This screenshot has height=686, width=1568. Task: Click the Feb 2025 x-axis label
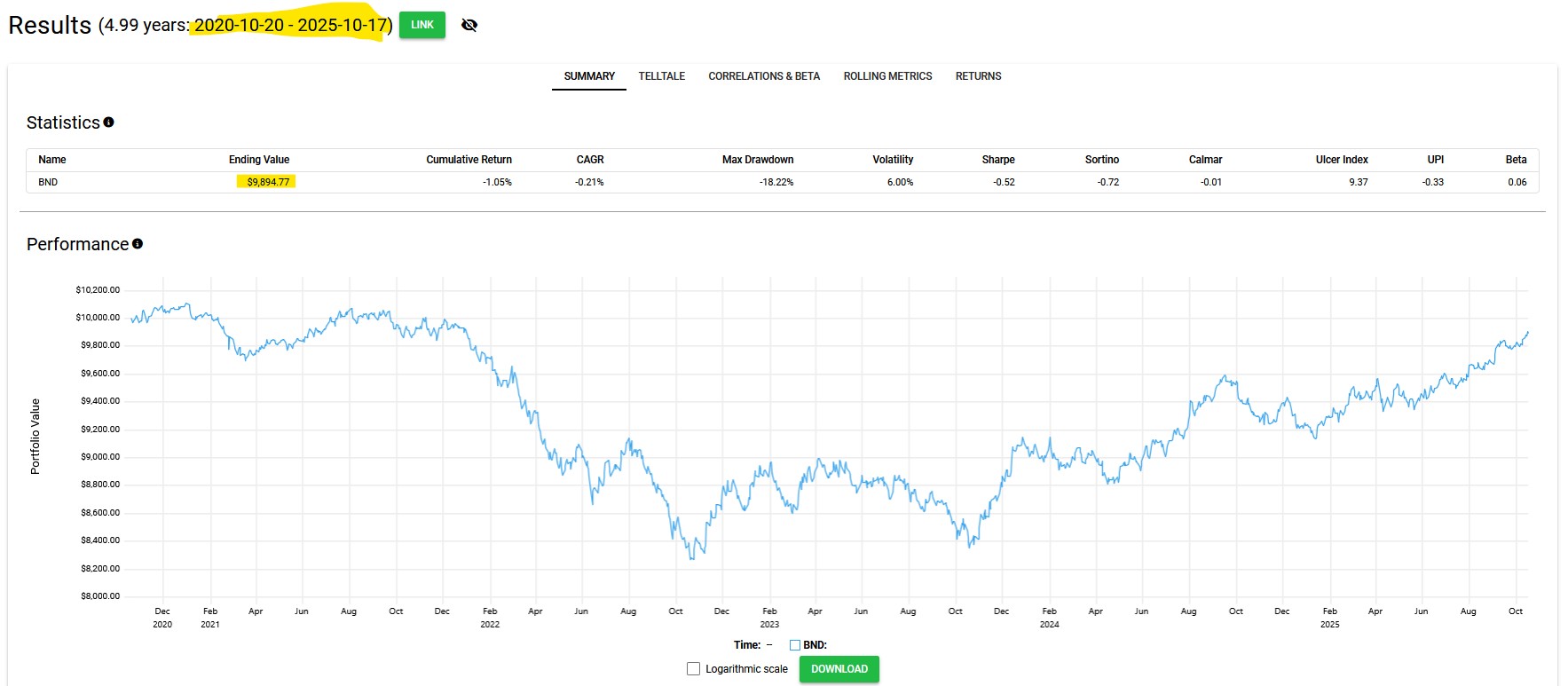click(1329, 618)
